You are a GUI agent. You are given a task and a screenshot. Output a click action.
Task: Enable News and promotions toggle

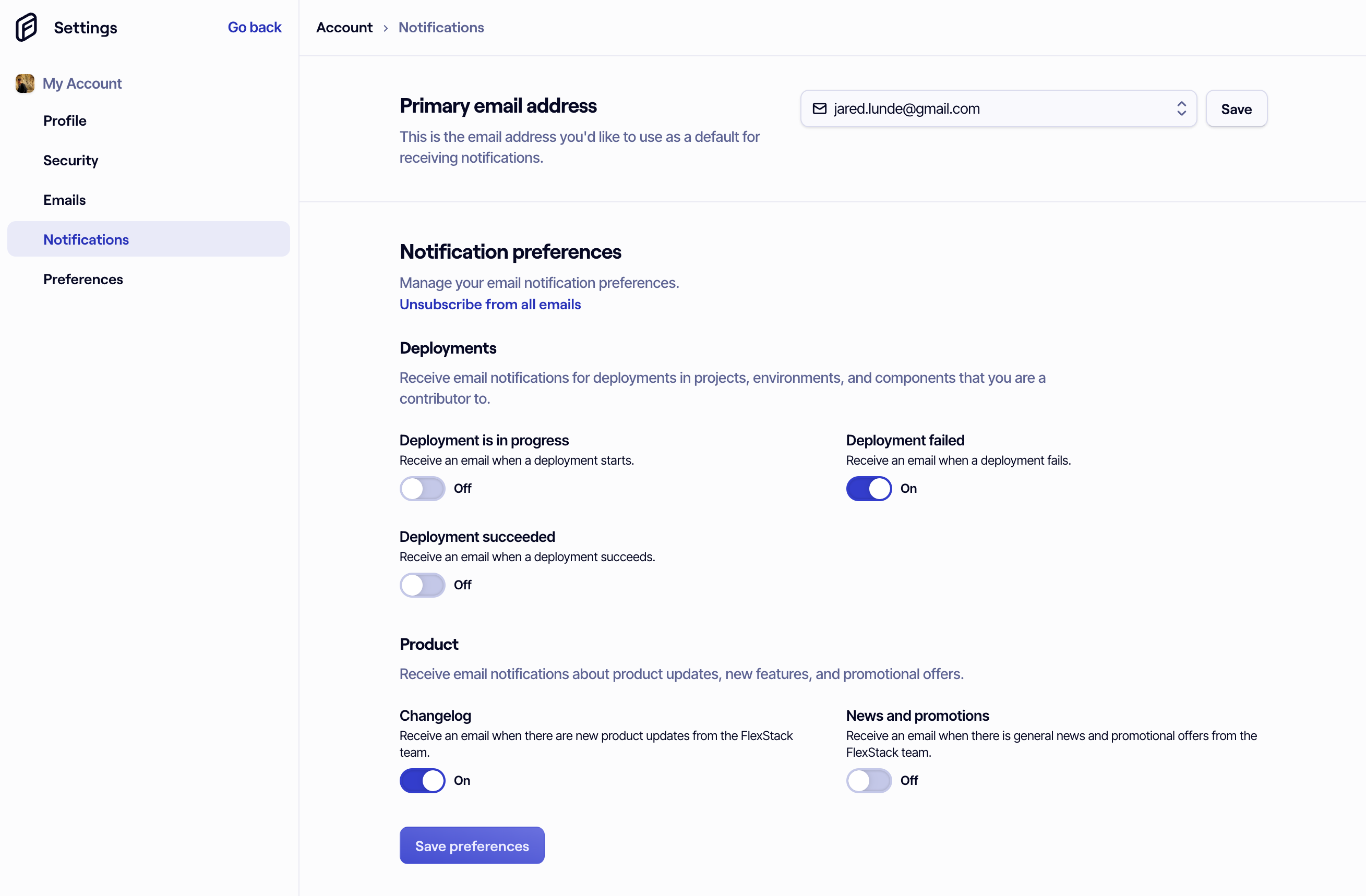point(869,780)
